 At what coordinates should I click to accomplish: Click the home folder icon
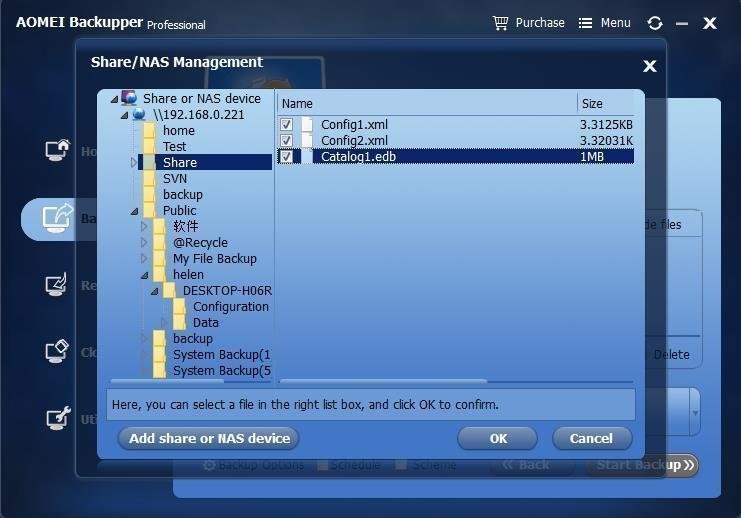pos(149,130)
